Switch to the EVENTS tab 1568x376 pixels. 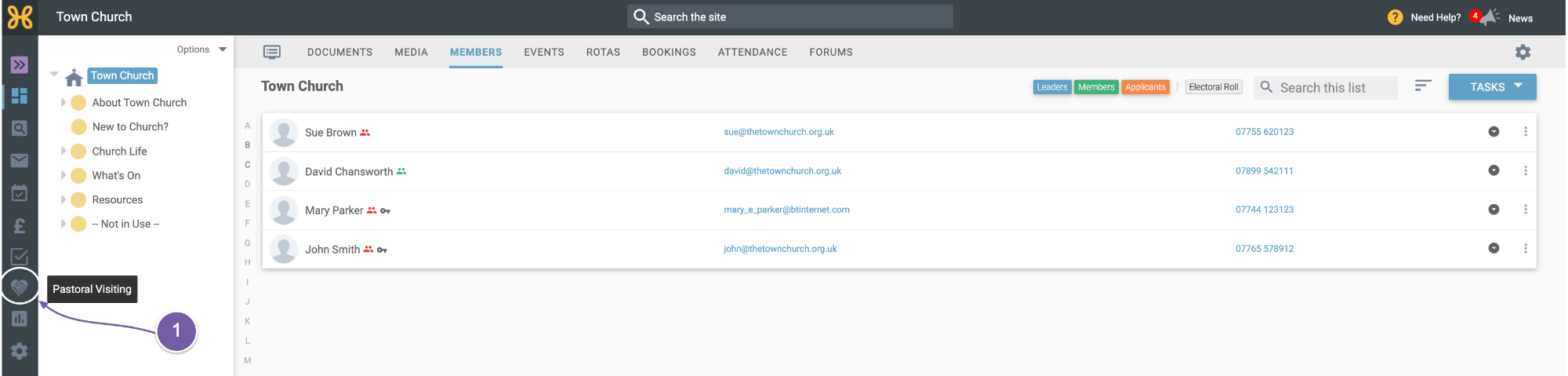pos(544,52)
